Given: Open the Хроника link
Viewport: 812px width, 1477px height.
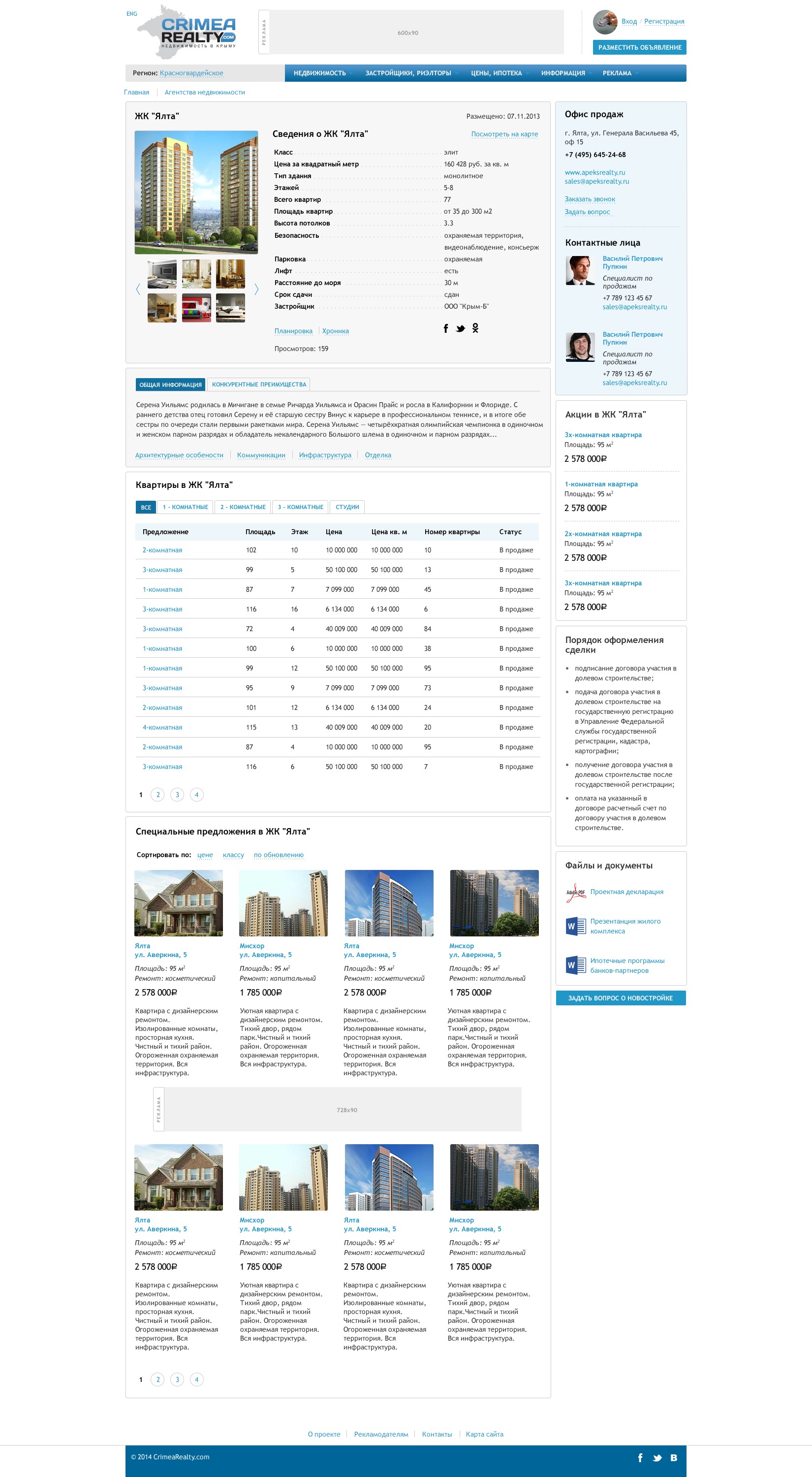Looking at the screenshot, I should 335,331.
